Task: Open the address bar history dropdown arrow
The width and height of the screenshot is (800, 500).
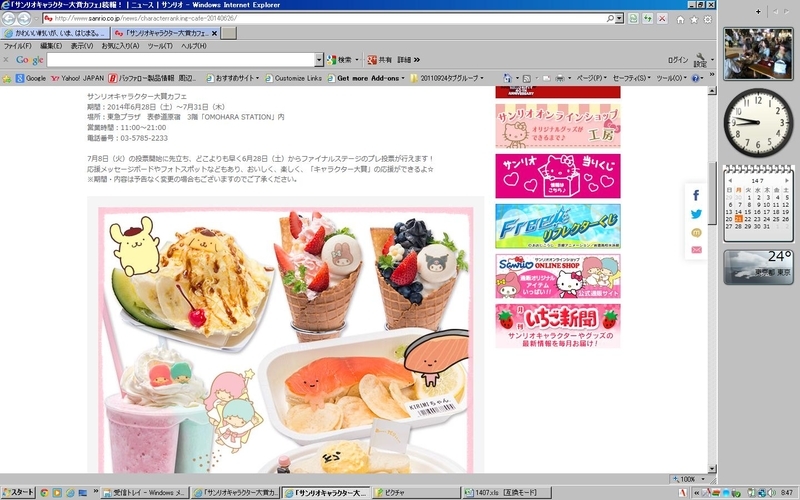Action: [x=619, y=18]
